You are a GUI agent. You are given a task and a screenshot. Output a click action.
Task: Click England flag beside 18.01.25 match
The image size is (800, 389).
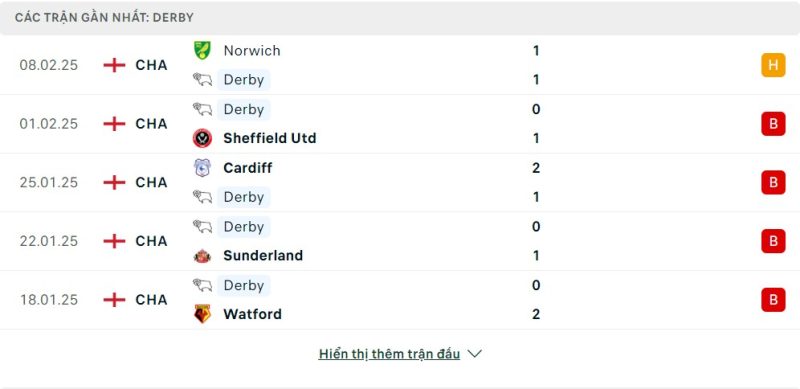114,300
